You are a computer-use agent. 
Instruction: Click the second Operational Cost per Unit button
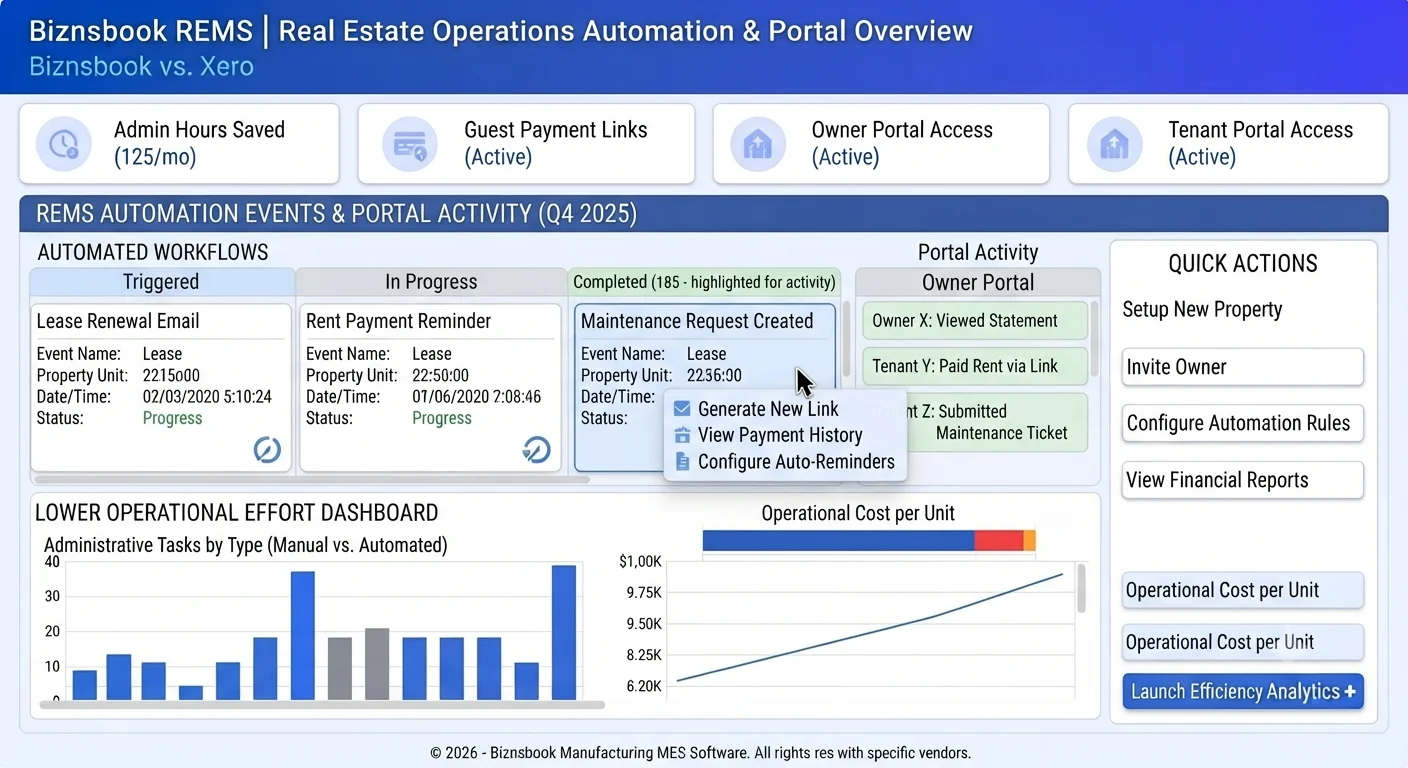pyautogui.click(x=1242, y=642)
